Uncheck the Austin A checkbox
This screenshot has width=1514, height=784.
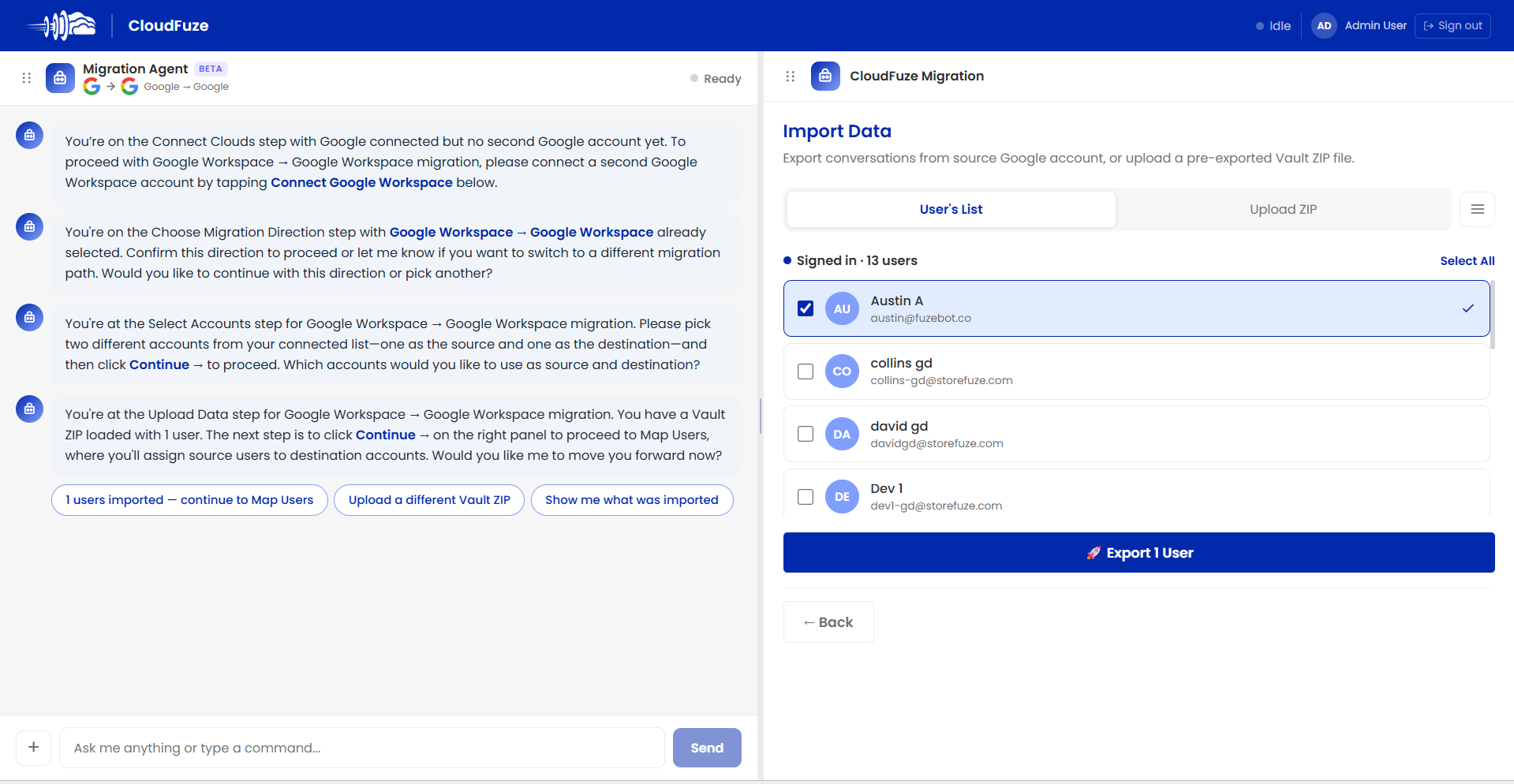[806, 308]
